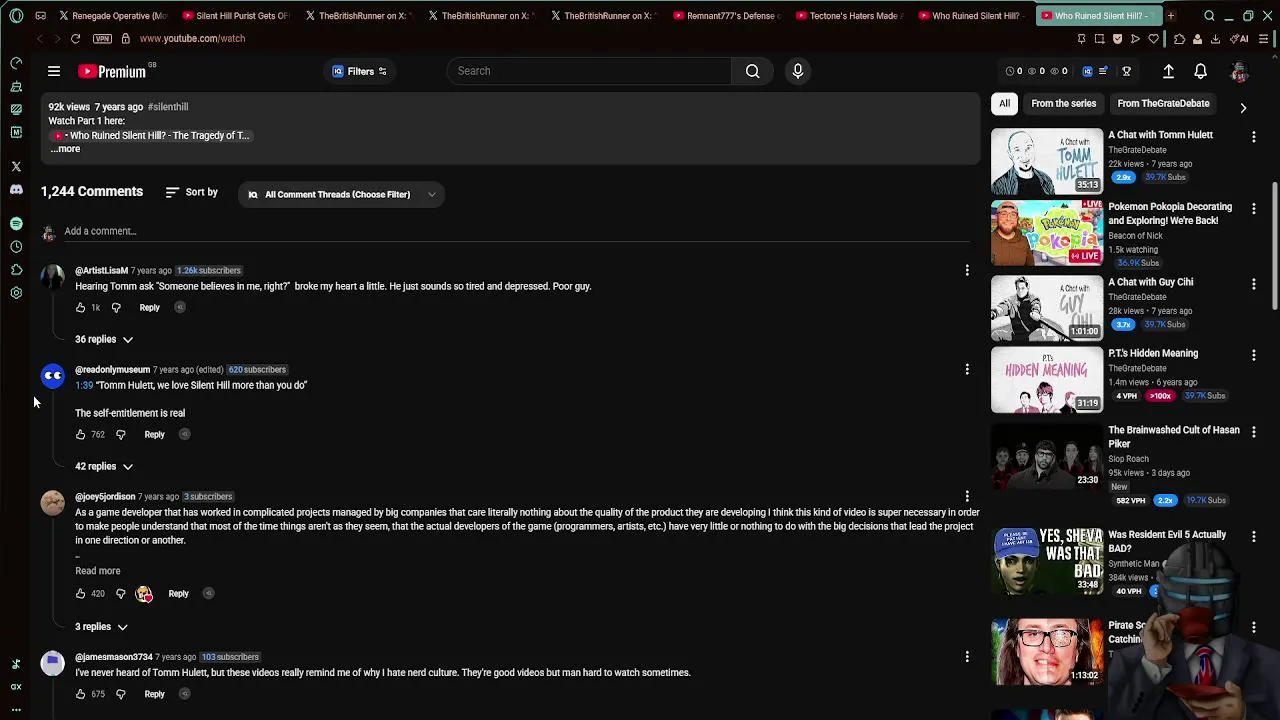
Task: Open a new browser tab
Action: pyautogui.click(x=1170, y=16)
